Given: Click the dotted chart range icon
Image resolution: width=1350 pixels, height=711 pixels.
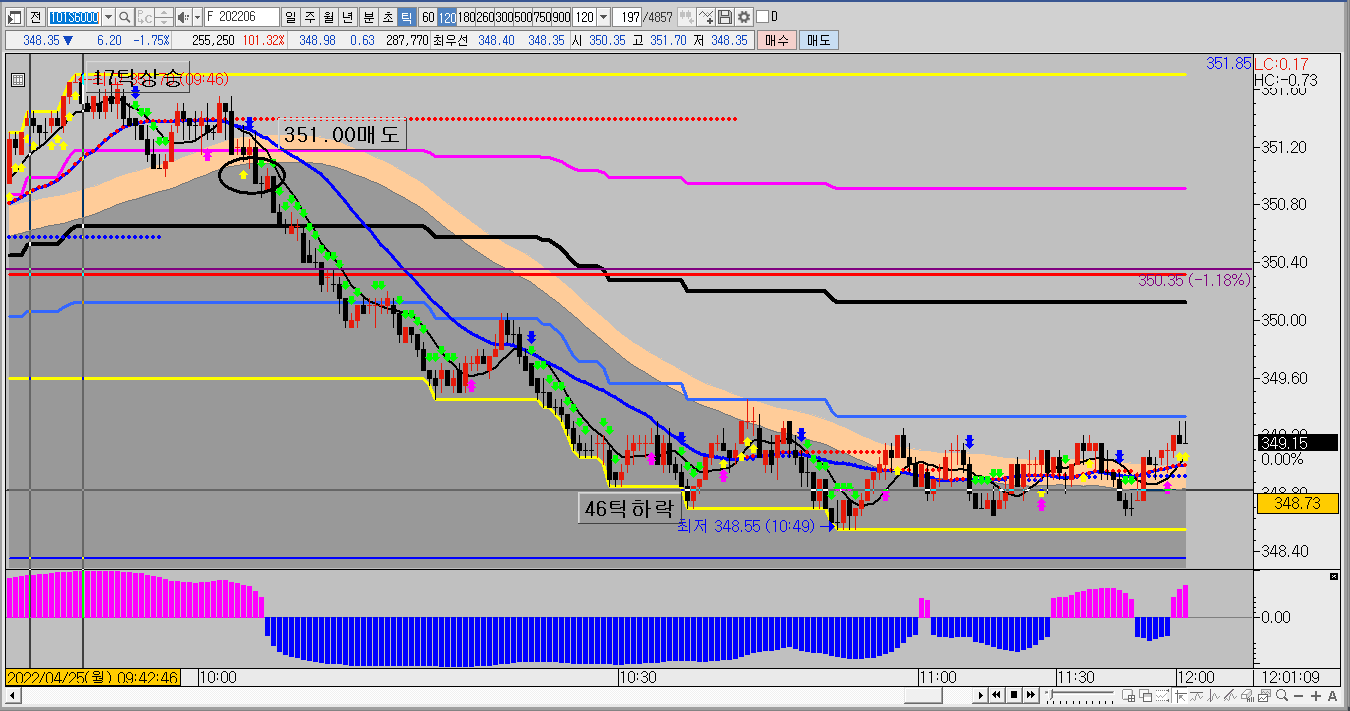Looking at the screenshot, I should (1162, 695).
